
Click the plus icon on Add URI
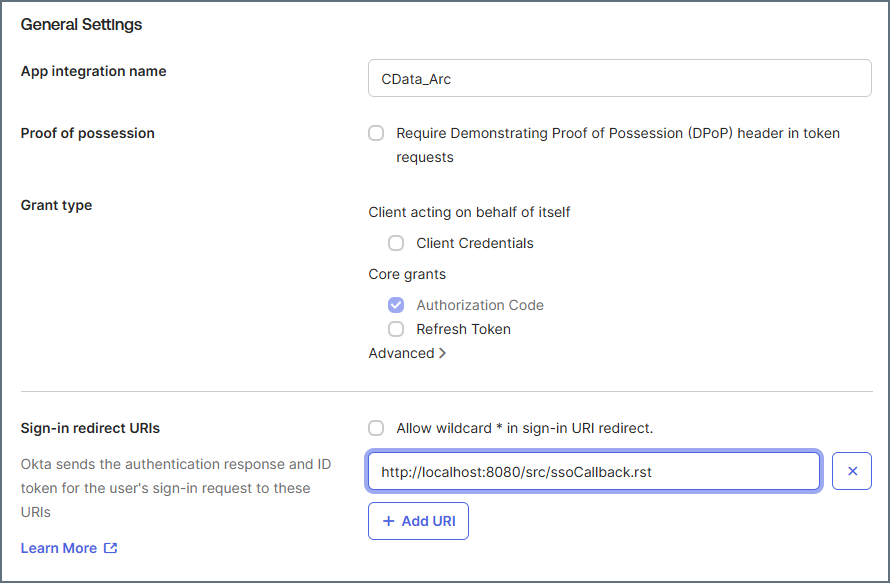click(x=388, y=521)
